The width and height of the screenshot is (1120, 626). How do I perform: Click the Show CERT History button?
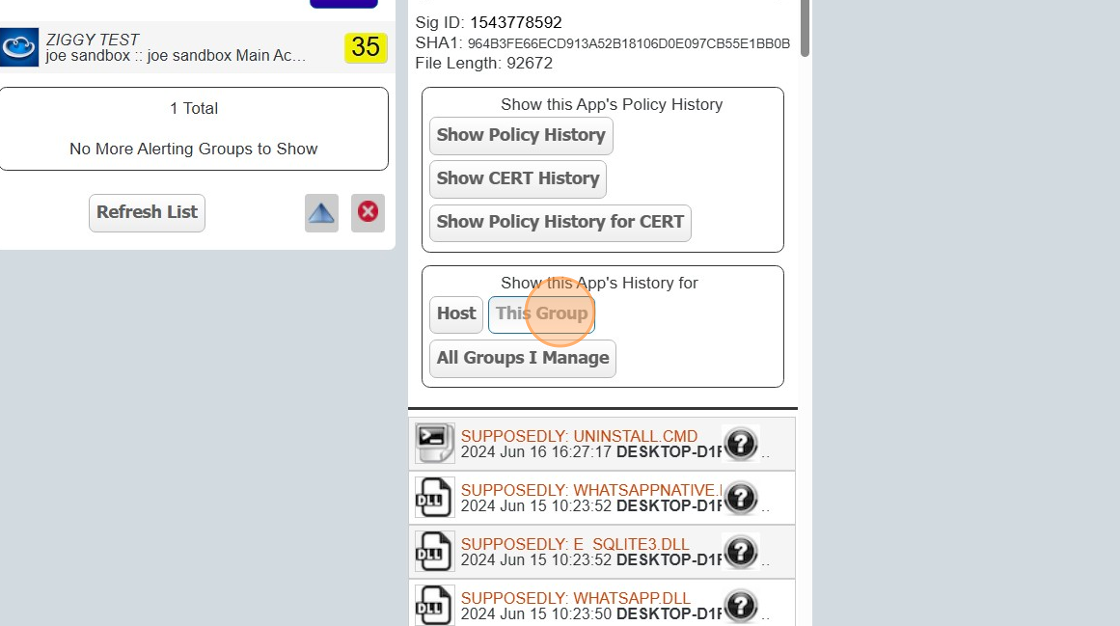coord(517,178)
